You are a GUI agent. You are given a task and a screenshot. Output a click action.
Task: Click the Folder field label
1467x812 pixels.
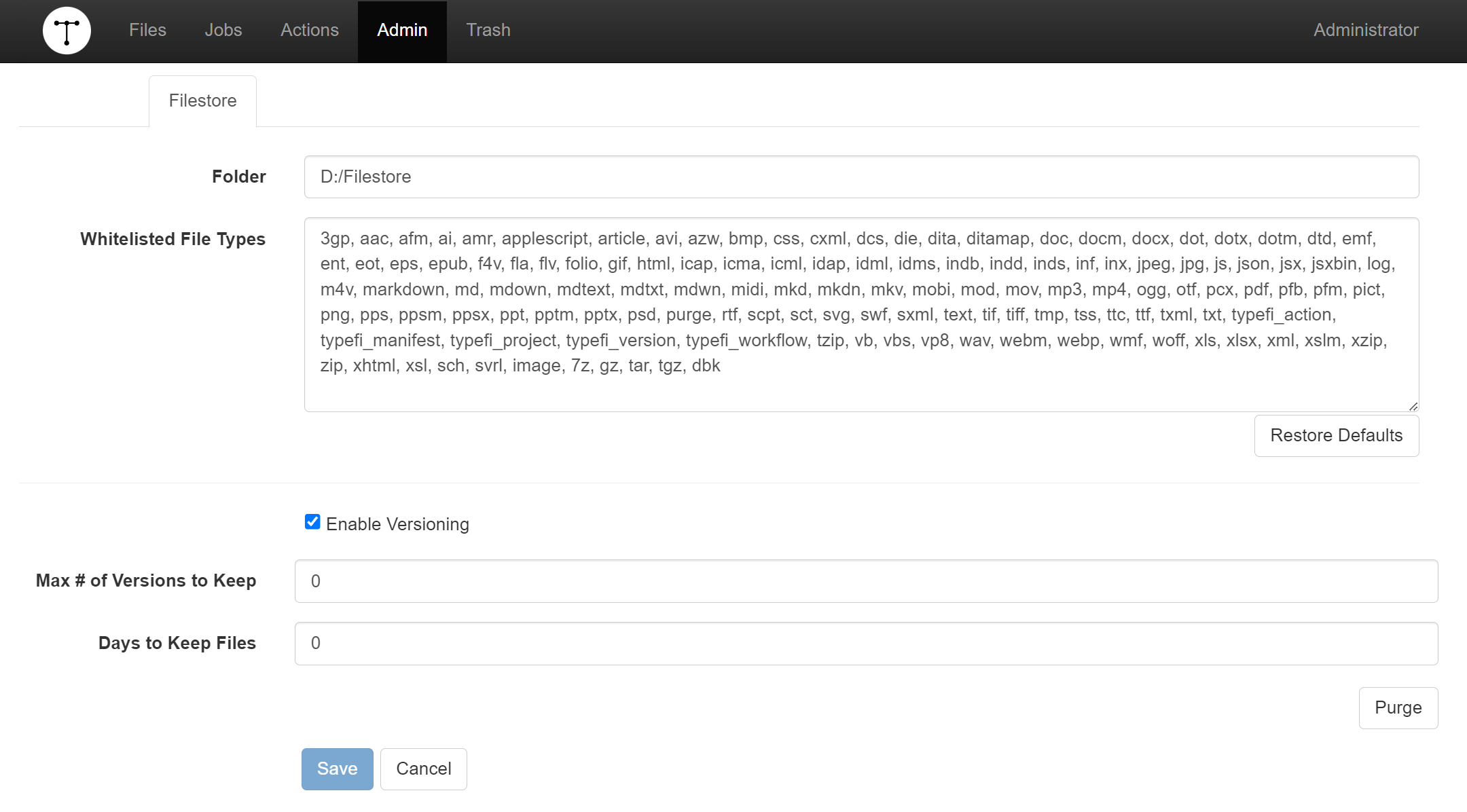[238, 177]
